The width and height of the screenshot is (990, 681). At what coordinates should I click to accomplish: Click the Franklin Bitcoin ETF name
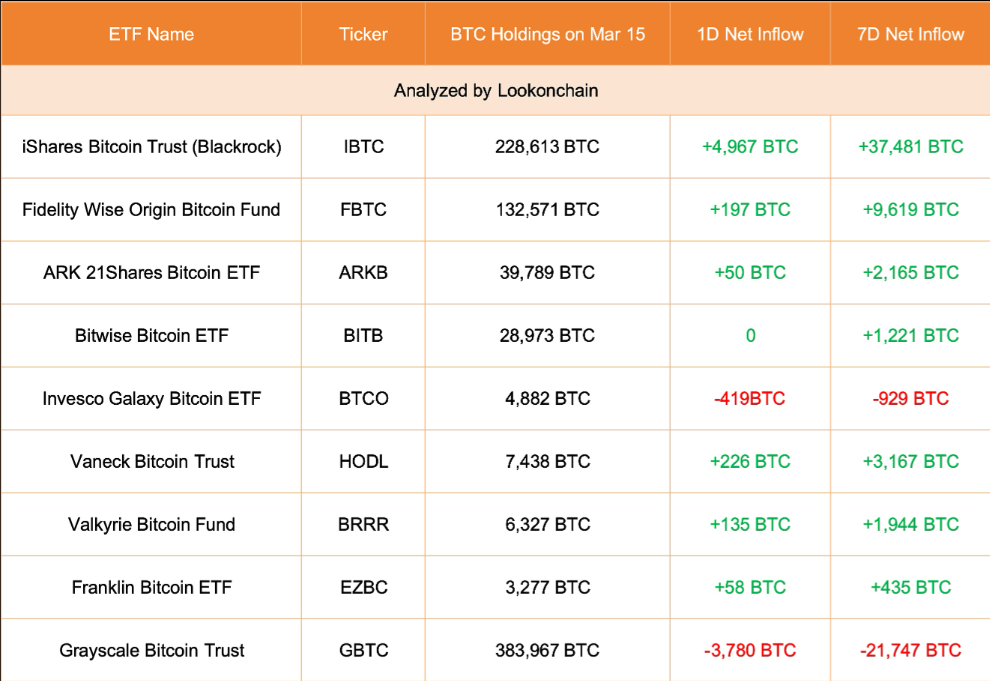coord(151,588)
